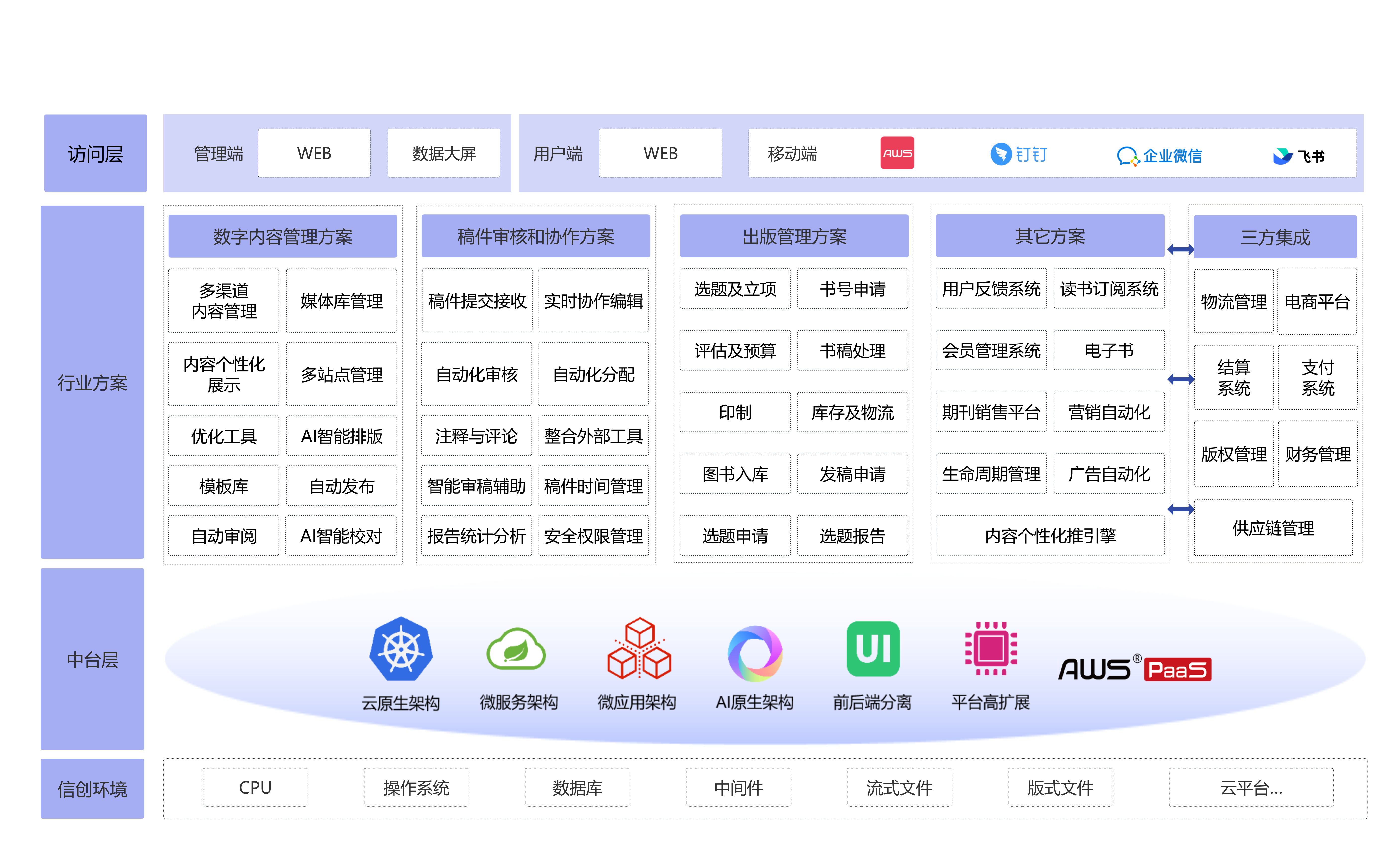This screenshot has height=859, width=1400.
Task: Click the CPU box
Action: click(255, 787)
